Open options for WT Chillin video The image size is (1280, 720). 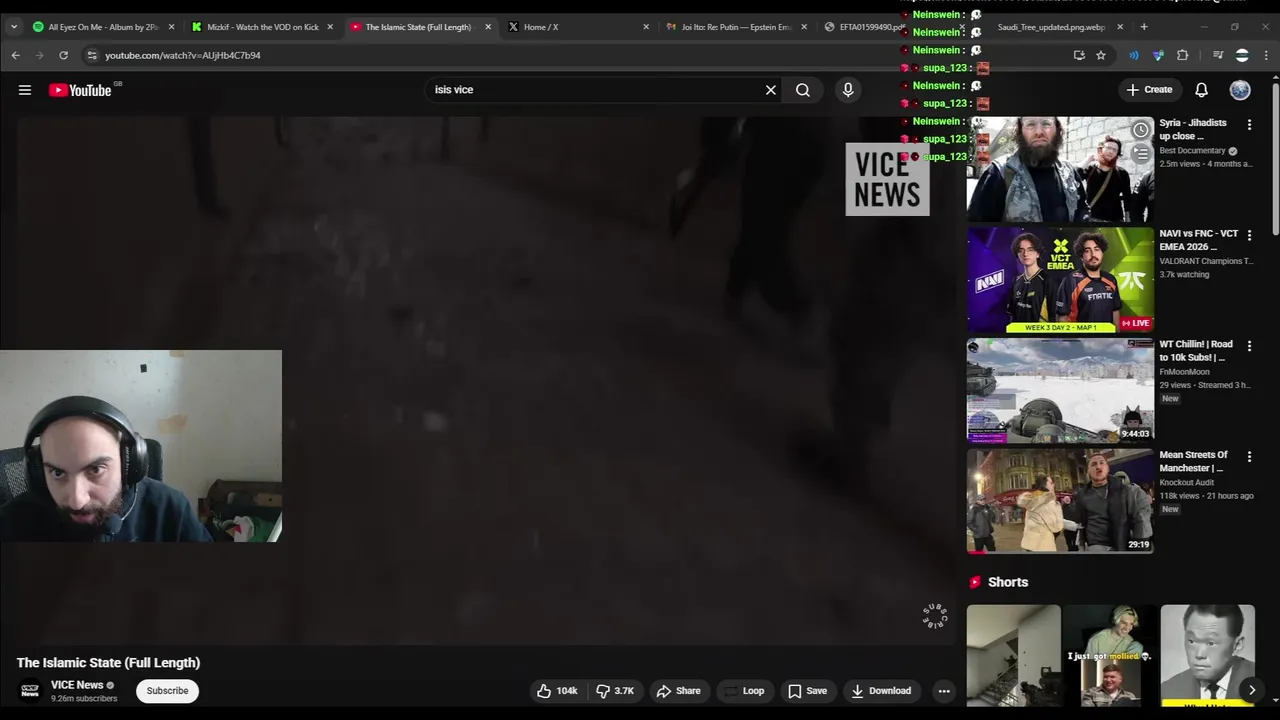[1249, 346]
